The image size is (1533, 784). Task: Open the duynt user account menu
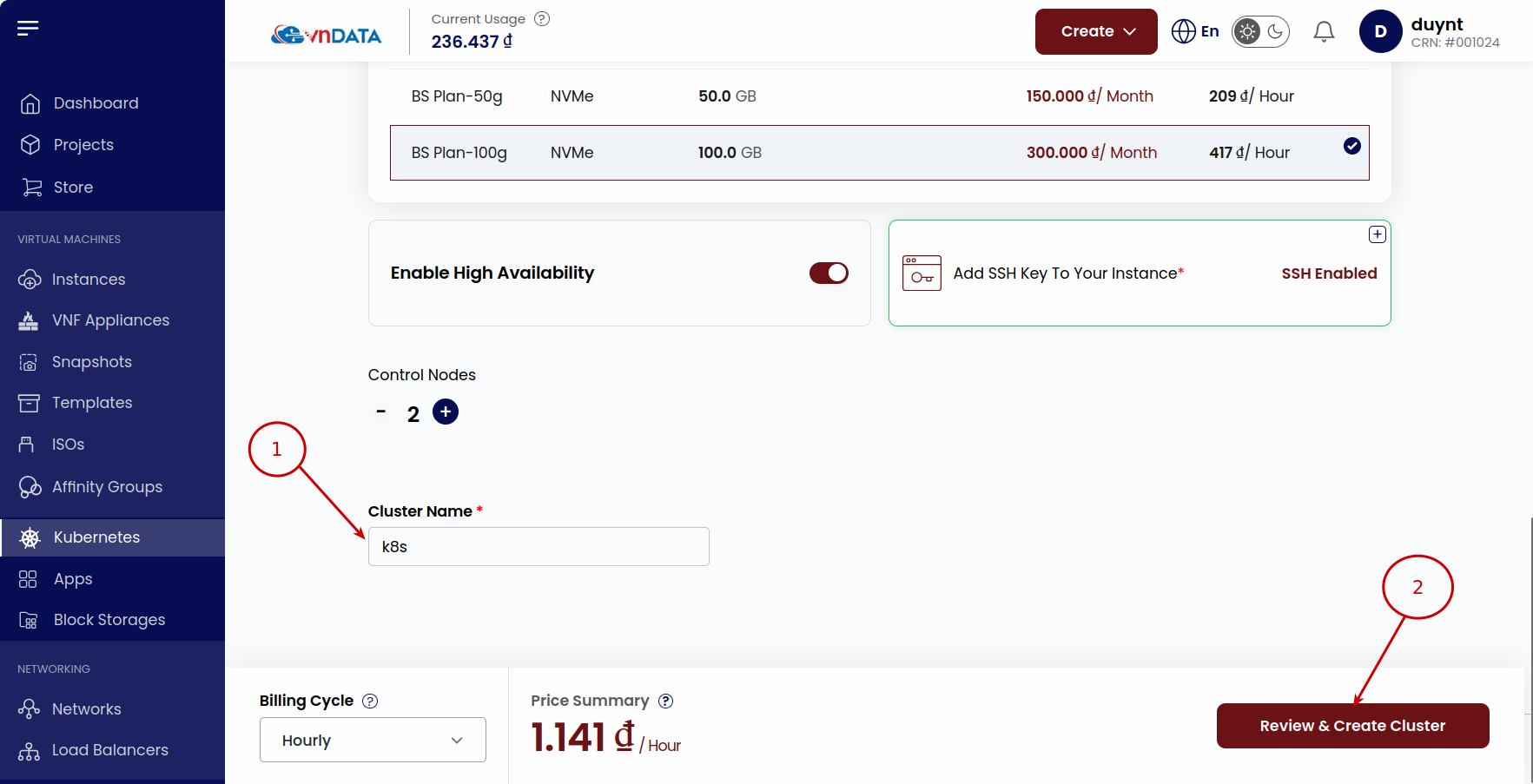tap(1430, 31)
